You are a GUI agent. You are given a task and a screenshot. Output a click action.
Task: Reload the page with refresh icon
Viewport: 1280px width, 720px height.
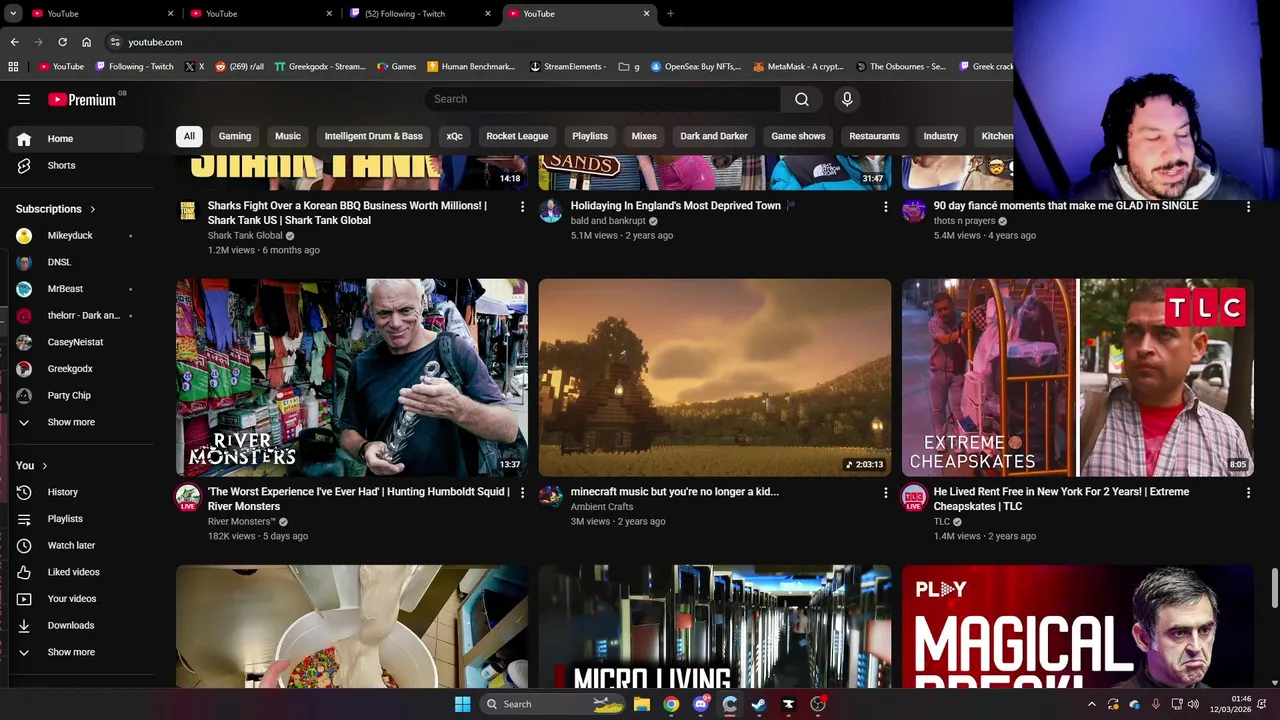click(62, 42)
